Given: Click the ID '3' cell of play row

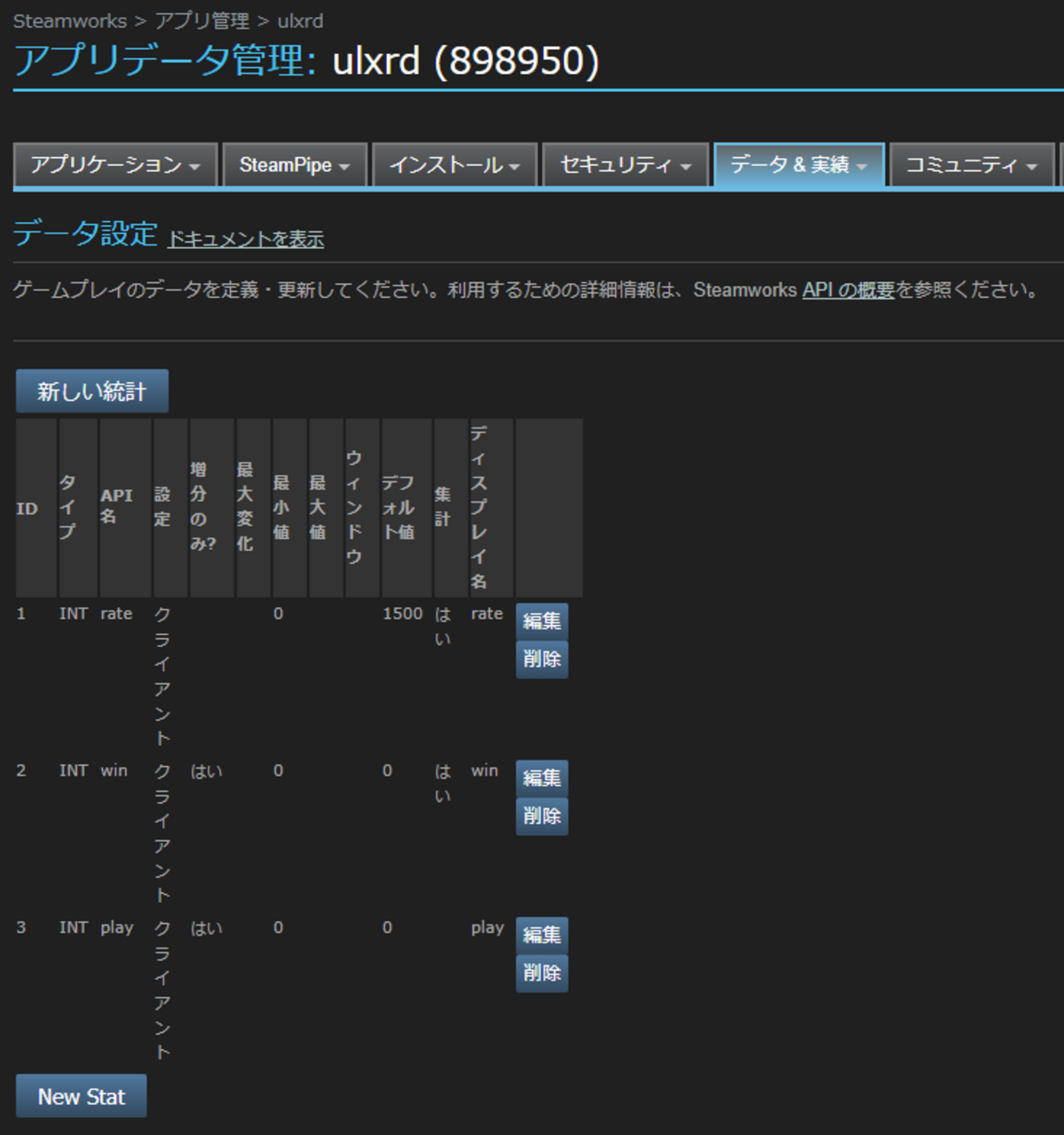Looking at the screenshot, I should (x=21, y=928).
